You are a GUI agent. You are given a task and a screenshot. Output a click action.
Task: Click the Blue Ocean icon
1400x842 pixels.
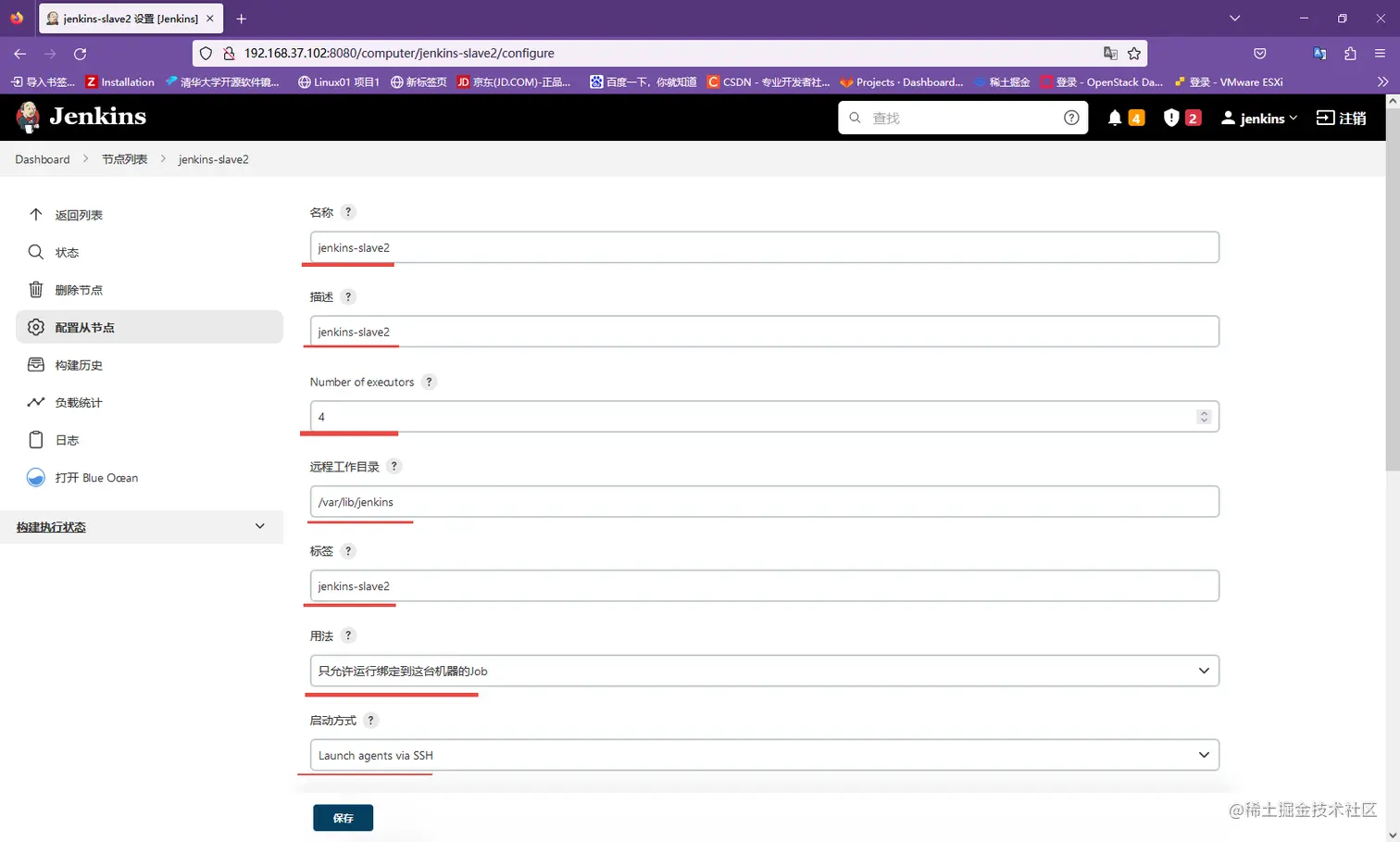36,477
